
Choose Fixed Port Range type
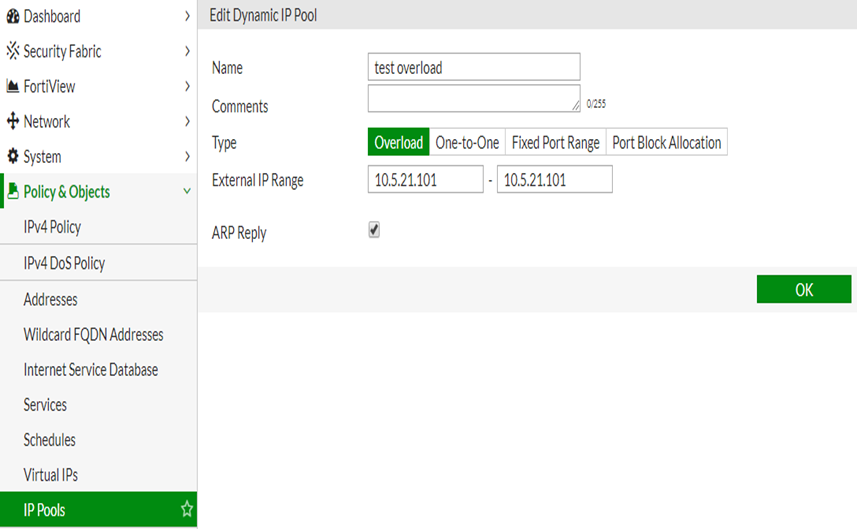coord(555,143)
